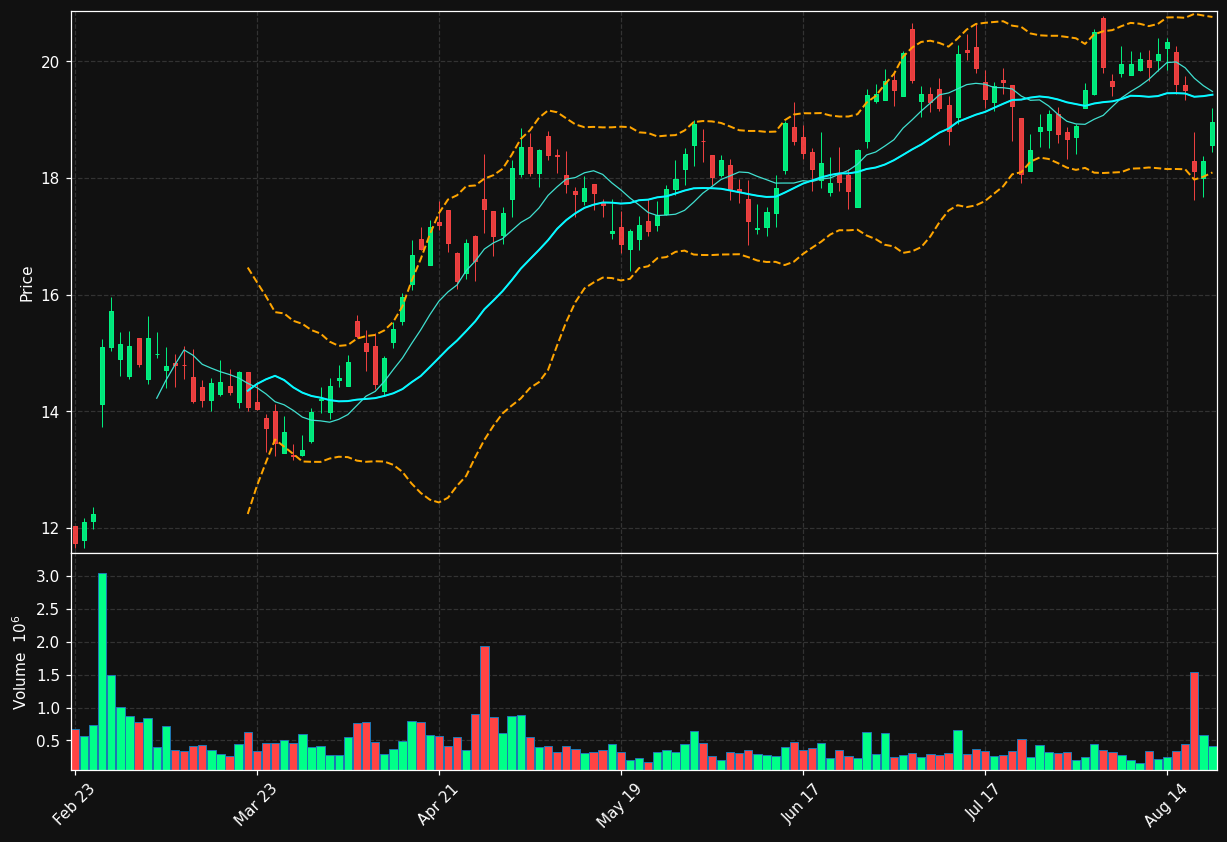The height and width of the screenshot is (842, 1227).
Task: Click the volume axis value 3.0
Action: pyautogui.click(x=49, y=577)
